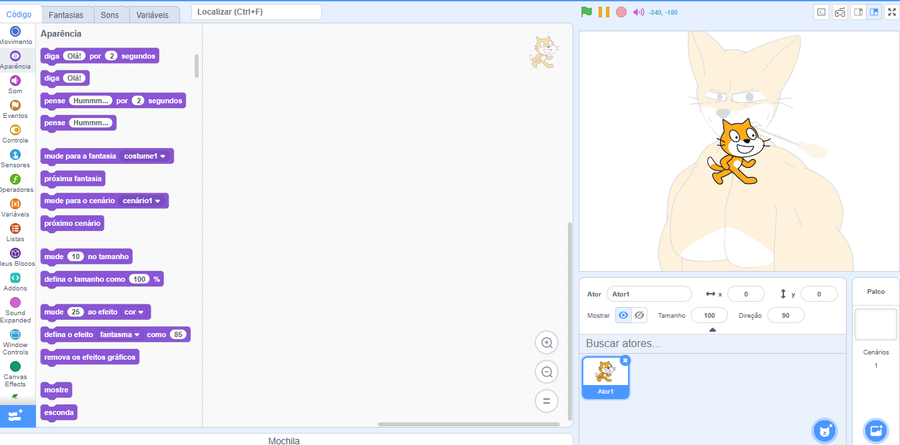Open the debugger console icon above the stage
Screen dimensions: 900x445
pyautogui.click(x=821, y=11)
